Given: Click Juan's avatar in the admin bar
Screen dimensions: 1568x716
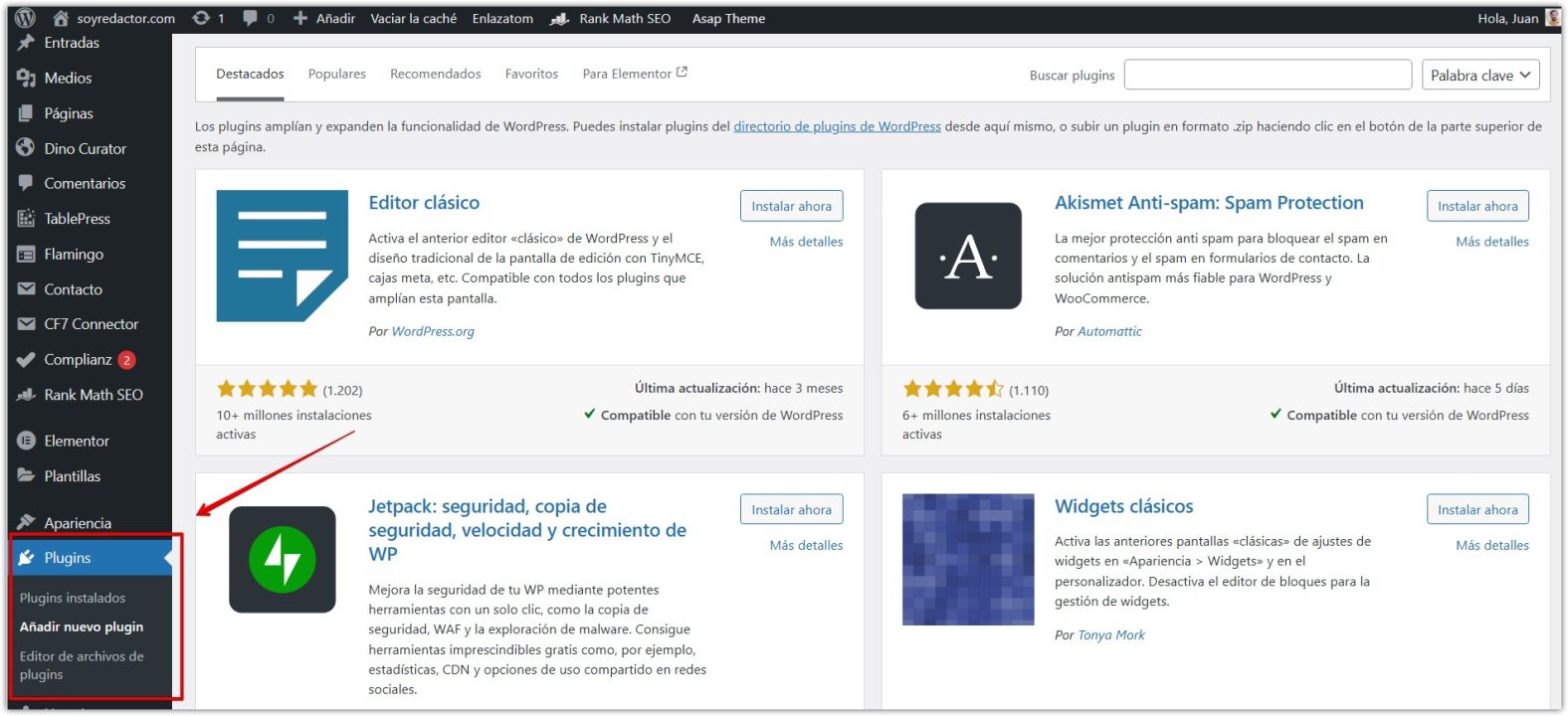Looking at the screenshot, I should pos(1552,18).
